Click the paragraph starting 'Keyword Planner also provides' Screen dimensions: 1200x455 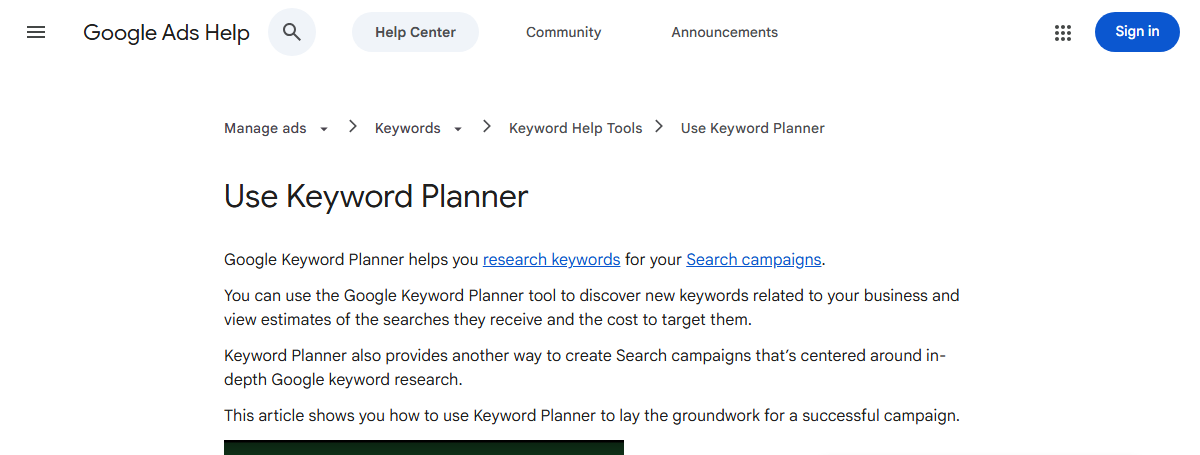pos(584,367)
